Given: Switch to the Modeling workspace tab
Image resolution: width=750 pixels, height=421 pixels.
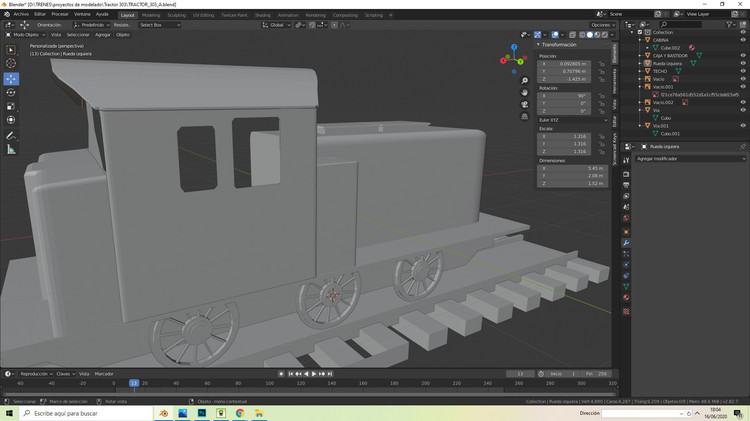Looking at the screenshot, I should pyautogui.click(x=151, y=15).
